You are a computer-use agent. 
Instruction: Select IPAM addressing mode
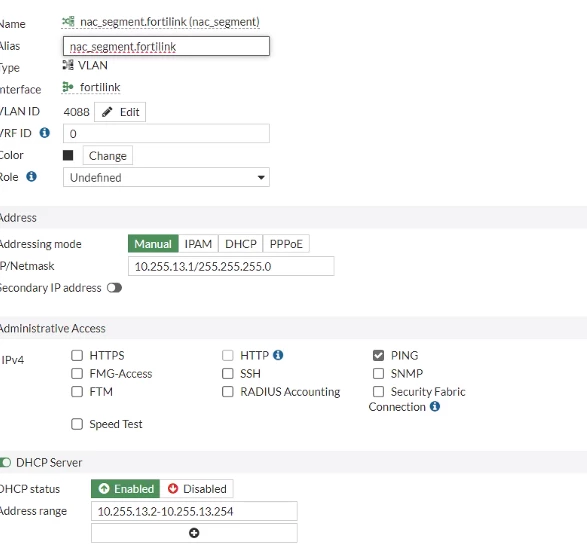(198, 244)
